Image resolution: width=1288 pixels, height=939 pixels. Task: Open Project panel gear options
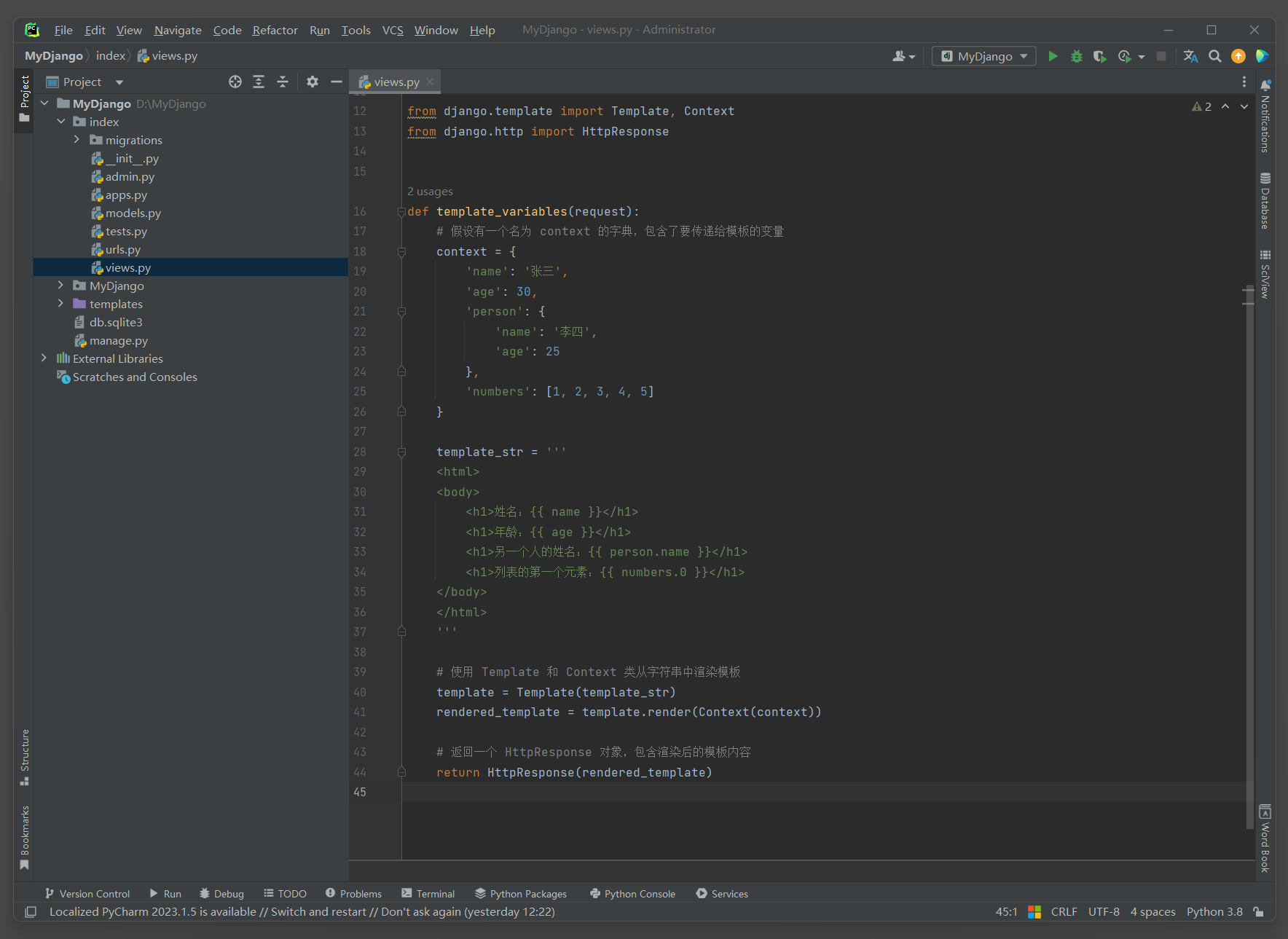313,82
